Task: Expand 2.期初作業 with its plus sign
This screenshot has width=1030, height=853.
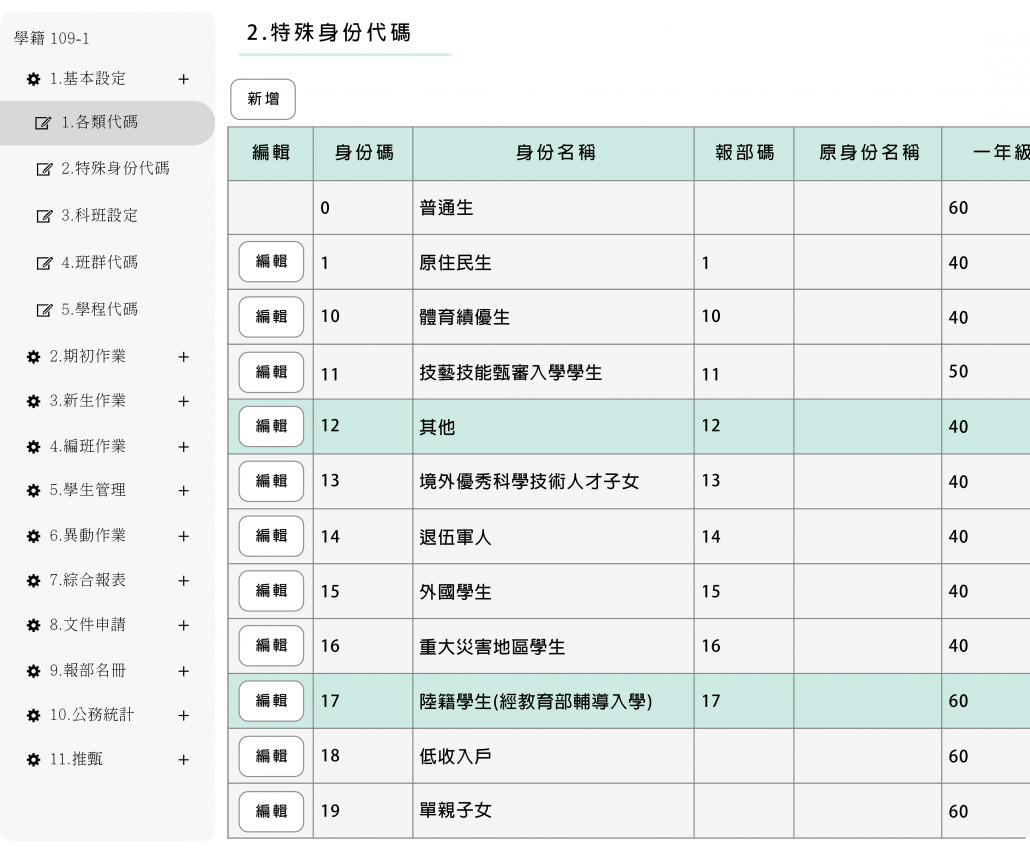Action: click(x=184, y=357)
